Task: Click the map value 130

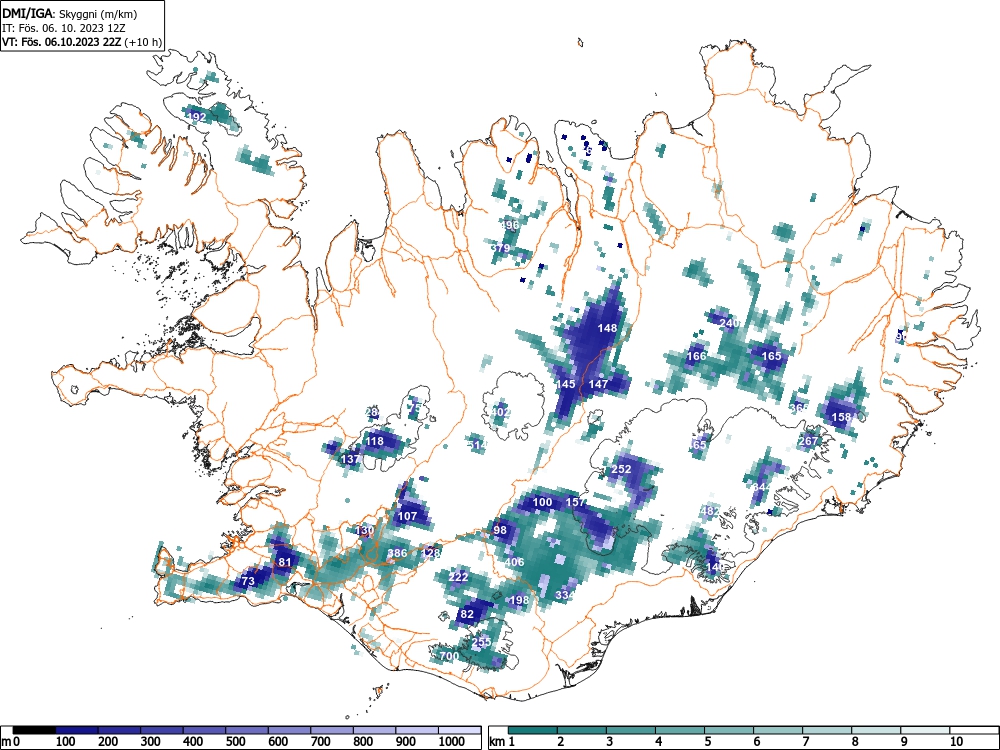Action: click(x=365, y=530)
